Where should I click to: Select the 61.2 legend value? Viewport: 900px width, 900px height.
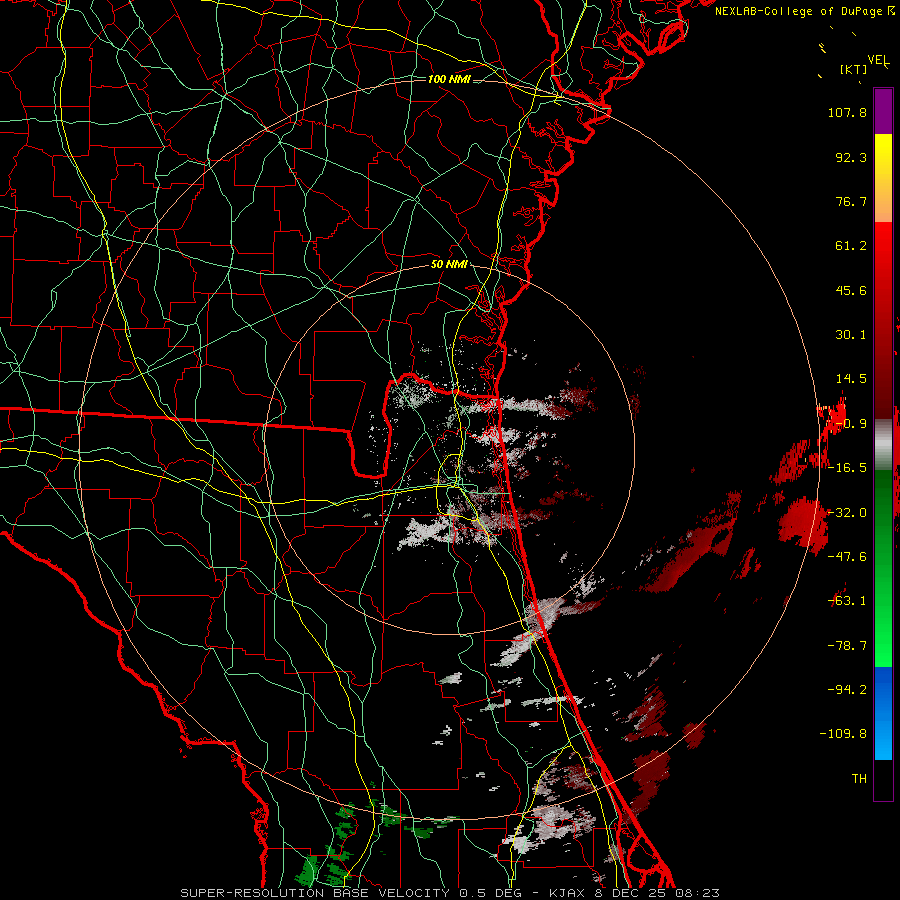pyautogui.click(x=851, y=246)
